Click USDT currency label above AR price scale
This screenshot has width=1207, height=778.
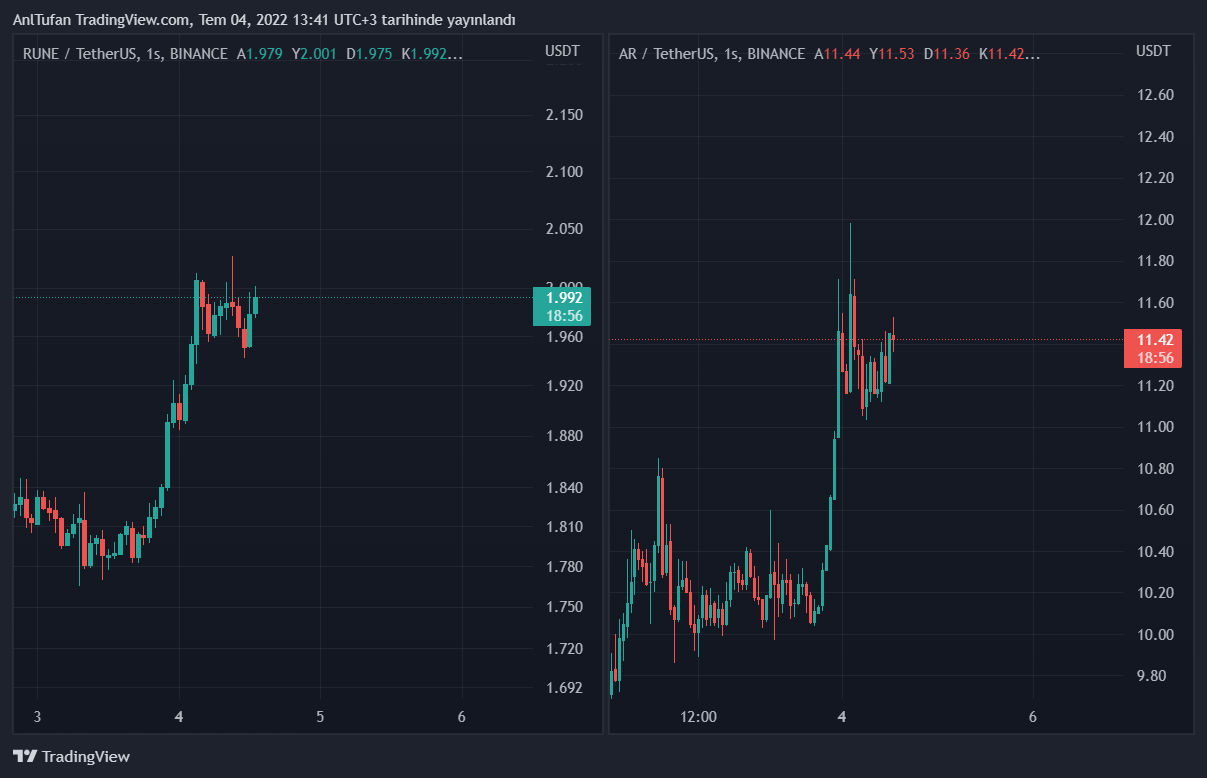pyautogui.click(x=1154, y=50)
